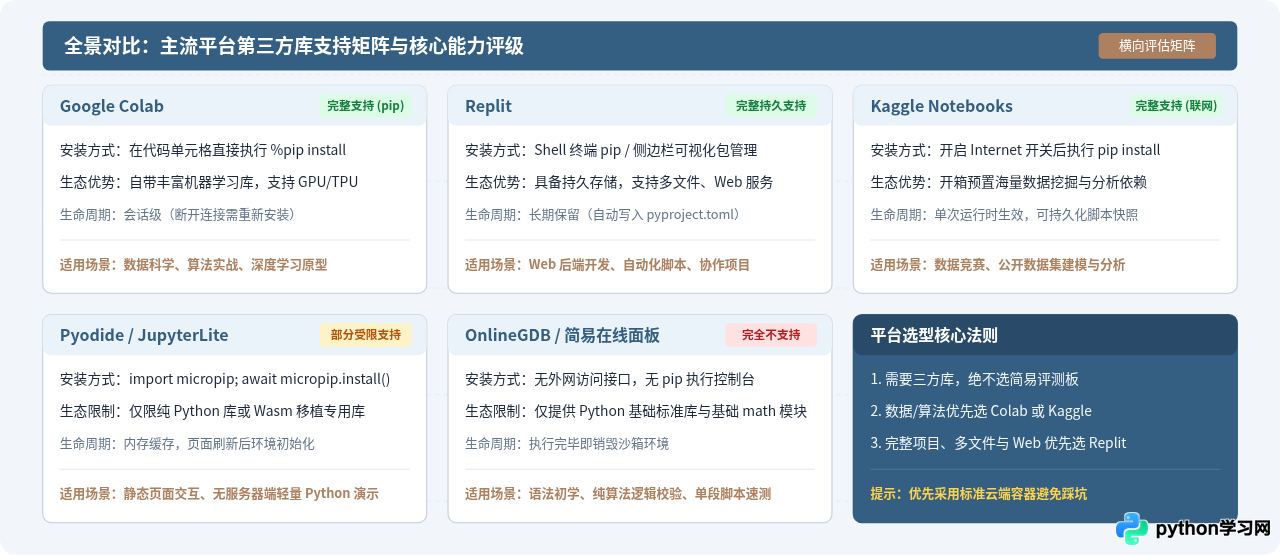Click line 安装方式：Shell 终端 pip / 侧边栏可视化包管理
This screenshot has height=555, width=1280.
coord(611,150)
